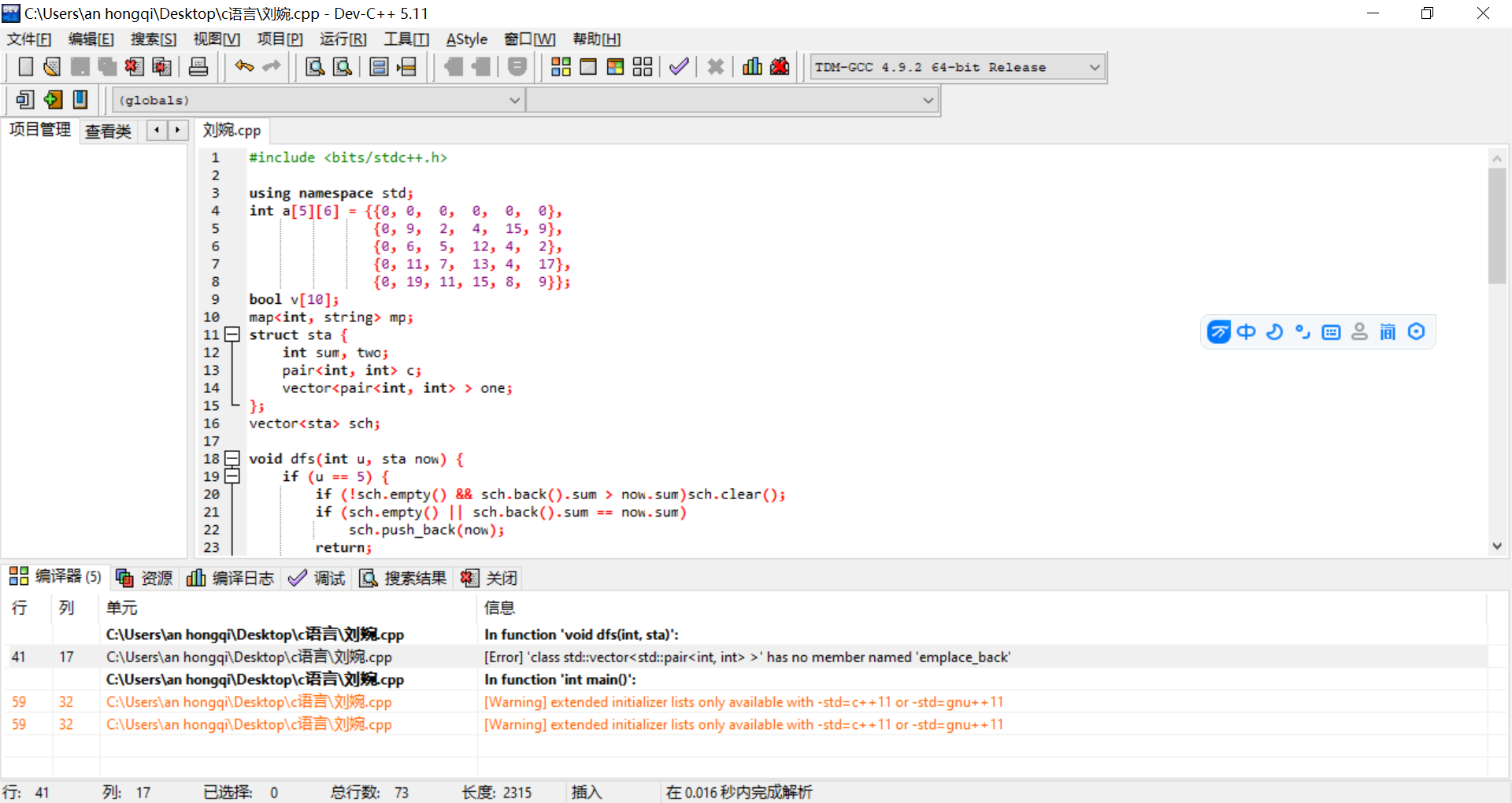
Task: Run program using window icon
Action: [588, 67]
